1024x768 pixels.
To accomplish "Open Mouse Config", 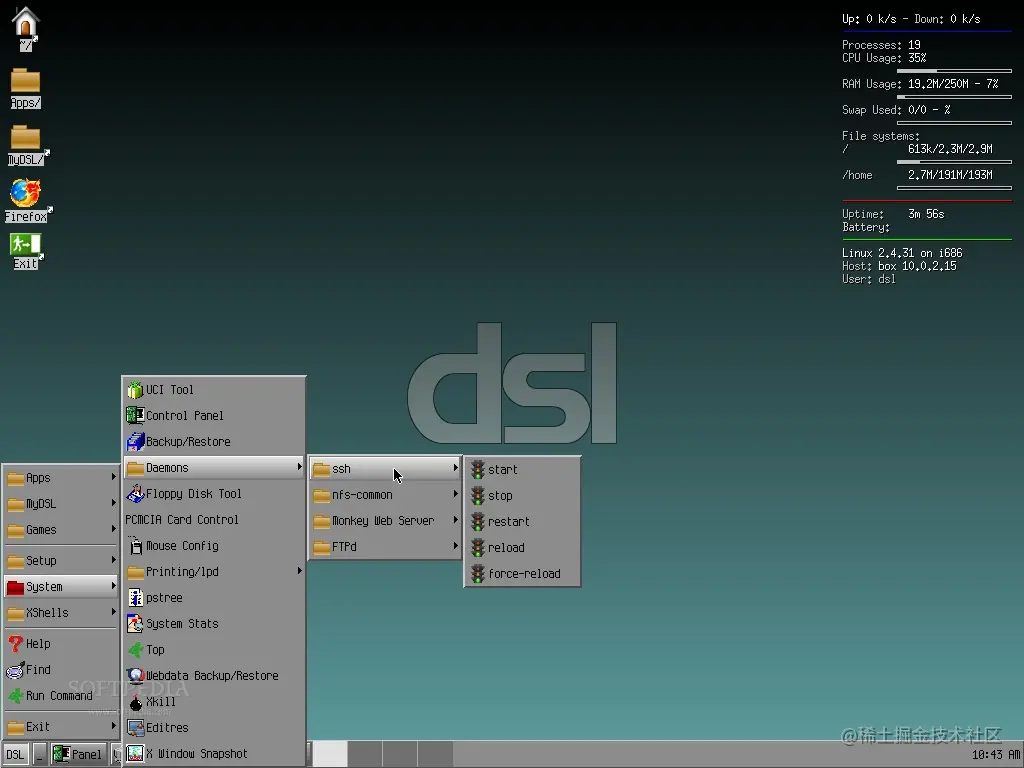I will 214,546.
